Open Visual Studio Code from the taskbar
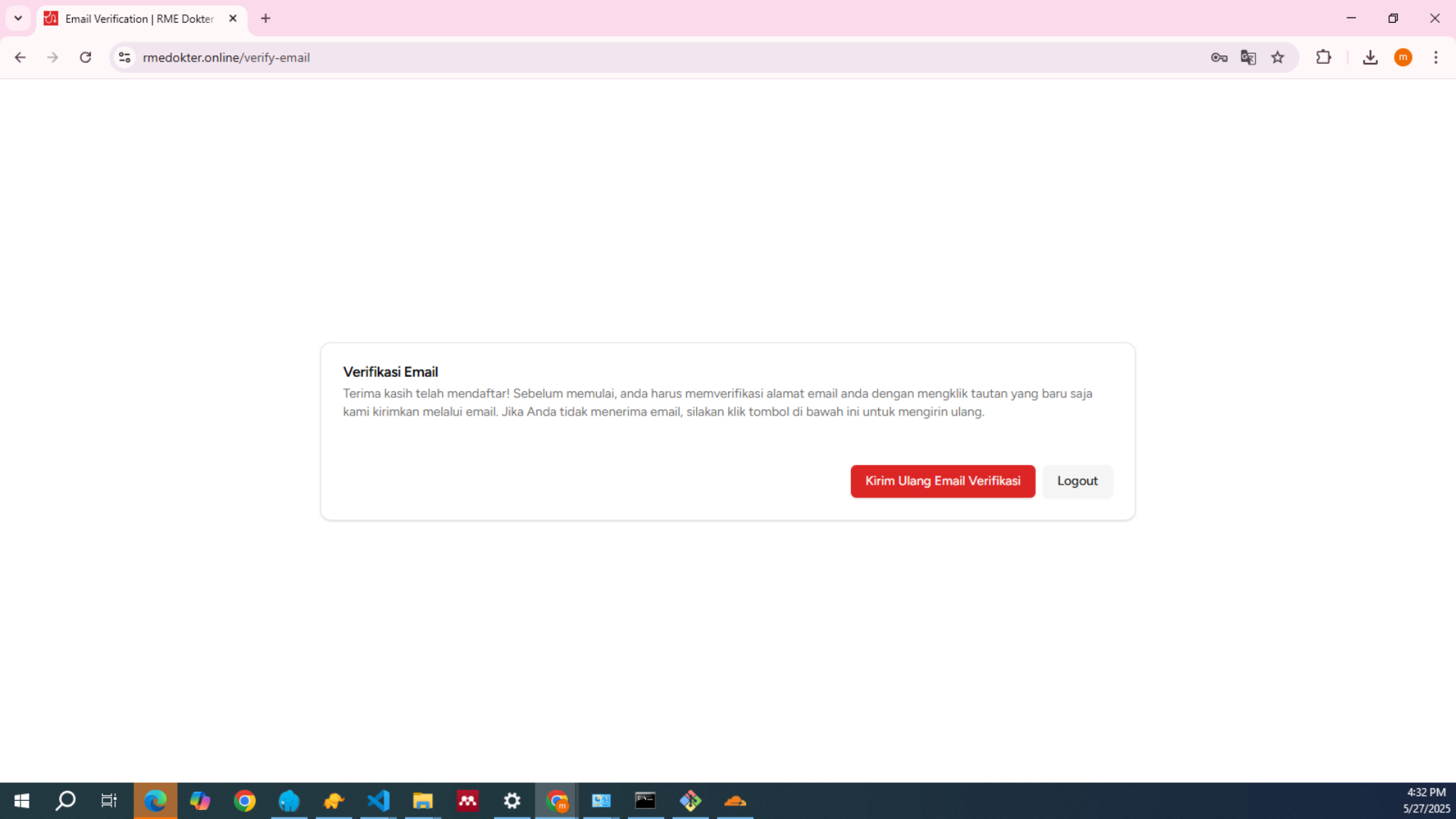1456x819 pixels. click(x=378, y=801)
